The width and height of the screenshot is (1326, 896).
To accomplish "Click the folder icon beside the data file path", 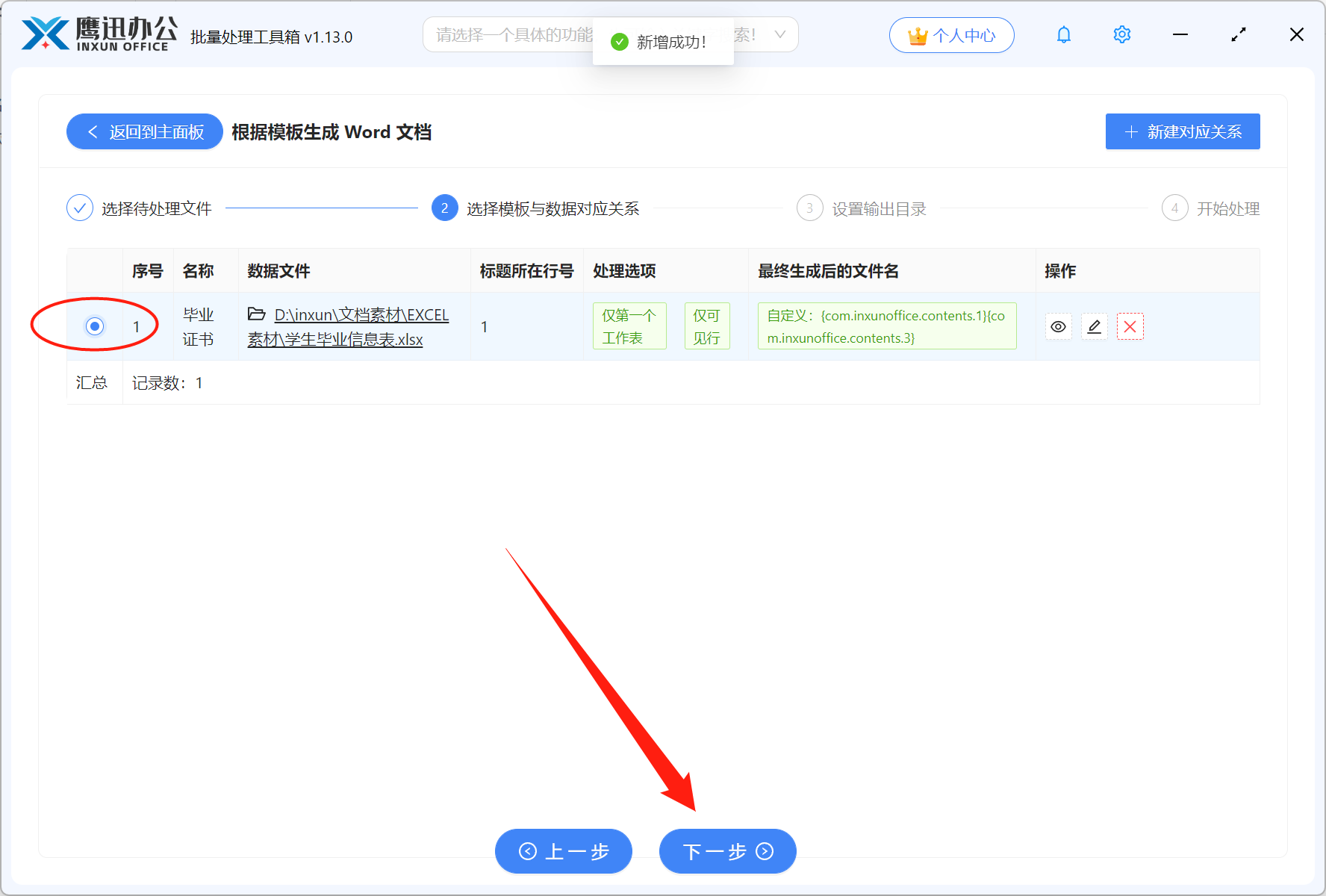I will [x=255, y=314].
